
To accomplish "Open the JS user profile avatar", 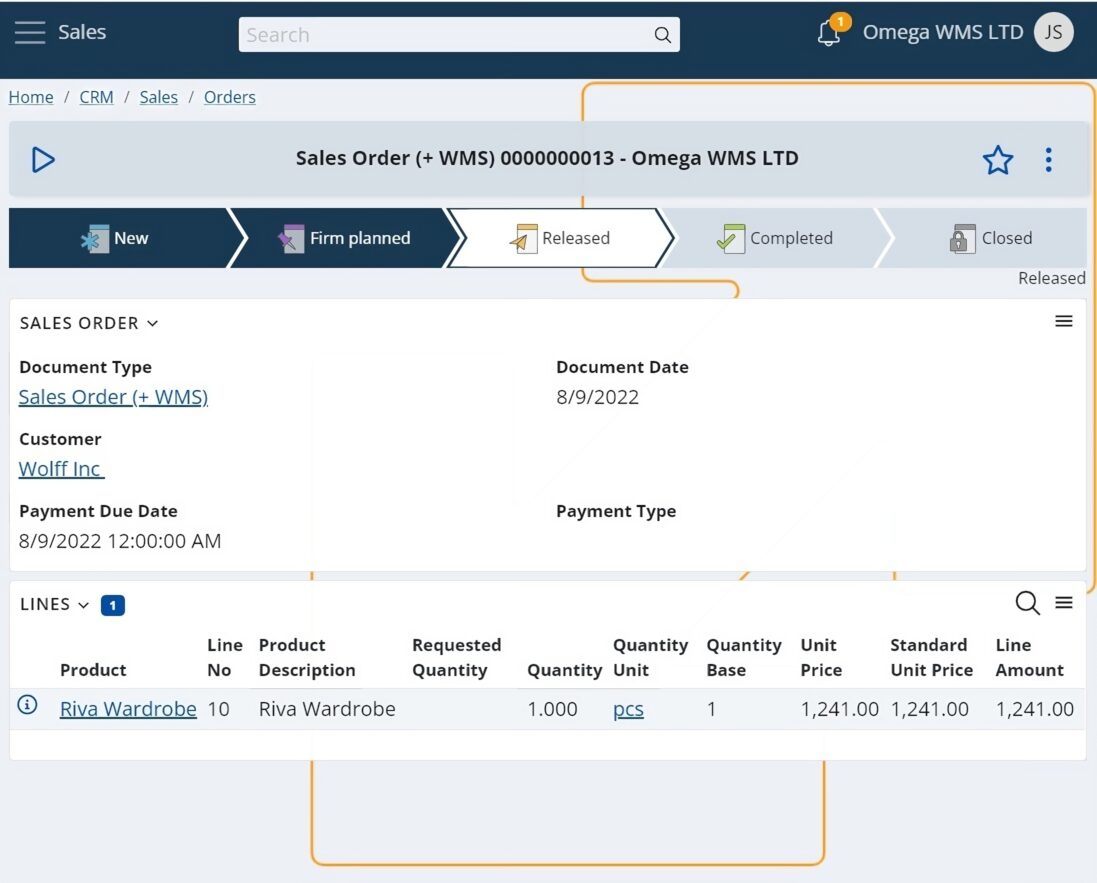I will [1052, 31].
